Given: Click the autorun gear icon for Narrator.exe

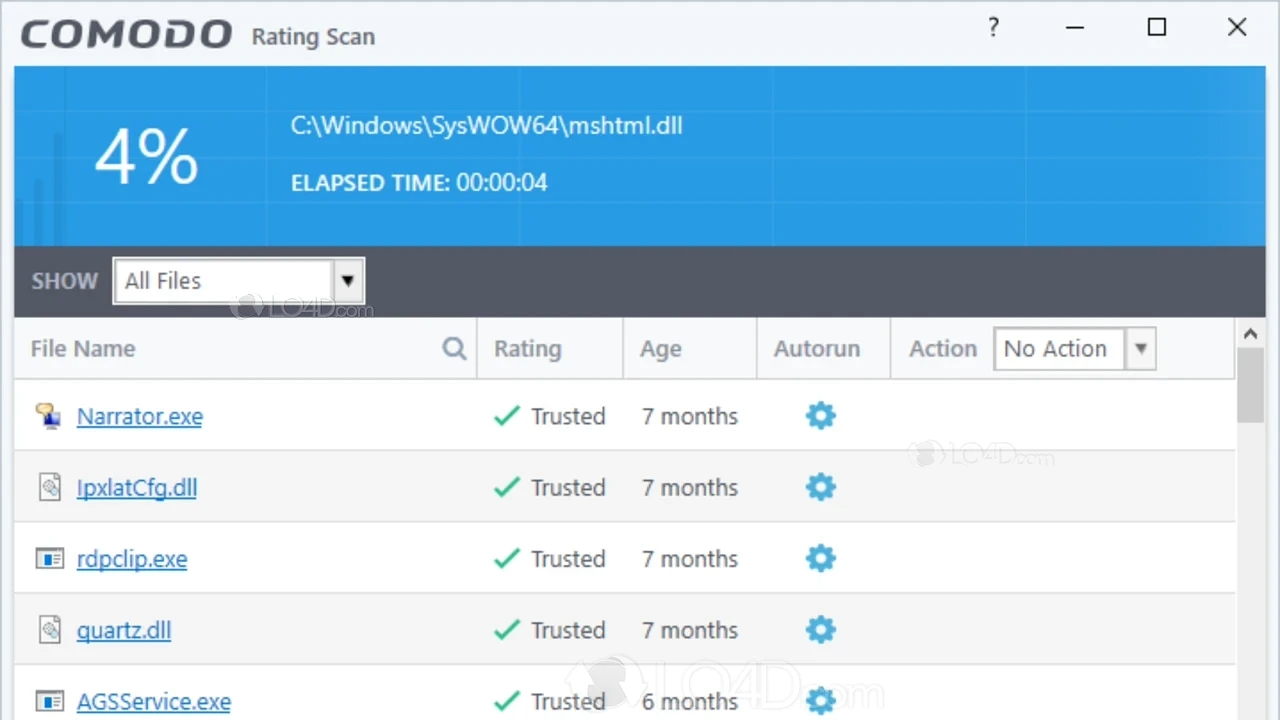Looking at the screenshot, I should point(820,416).
